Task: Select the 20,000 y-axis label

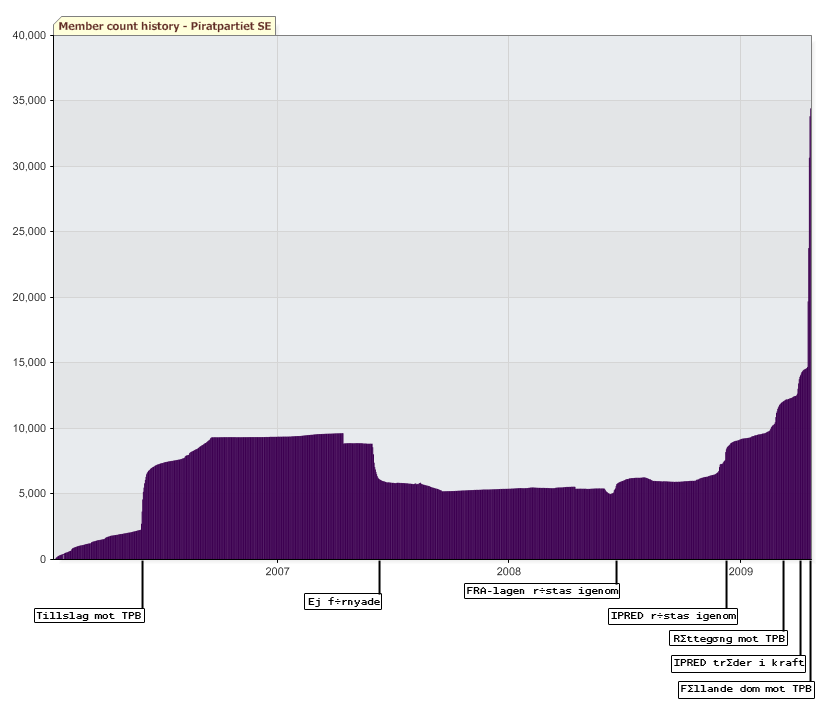Action: pyautogui.click(x=29, y=297)
